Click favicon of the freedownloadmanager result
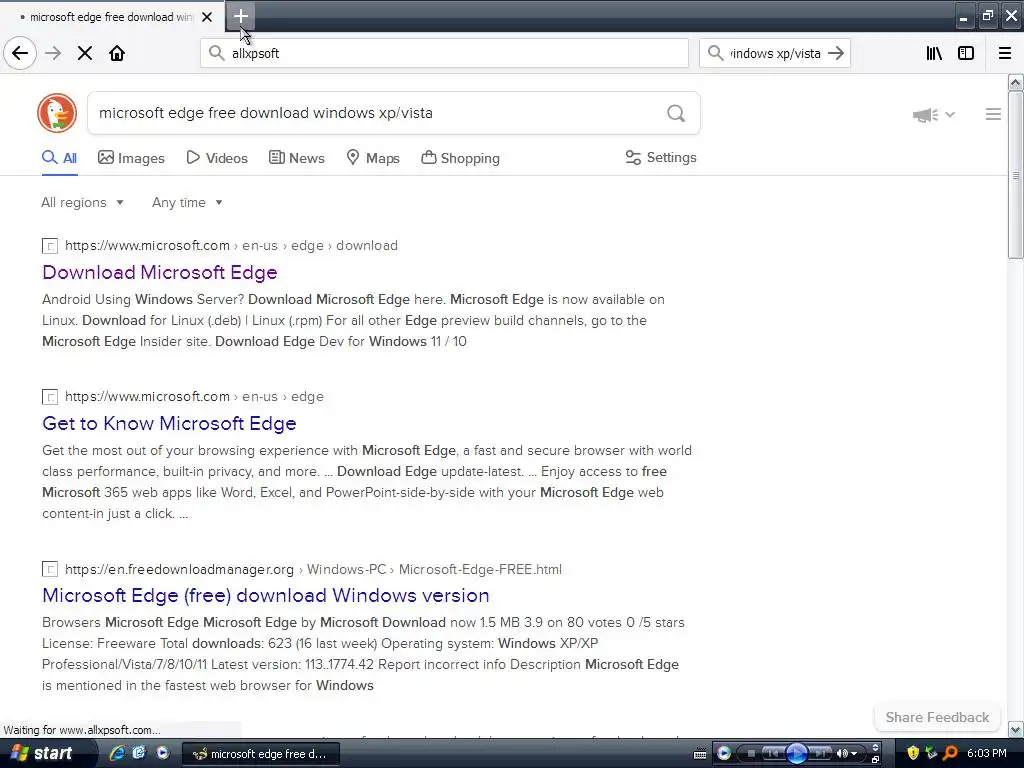 coord(50,569)
